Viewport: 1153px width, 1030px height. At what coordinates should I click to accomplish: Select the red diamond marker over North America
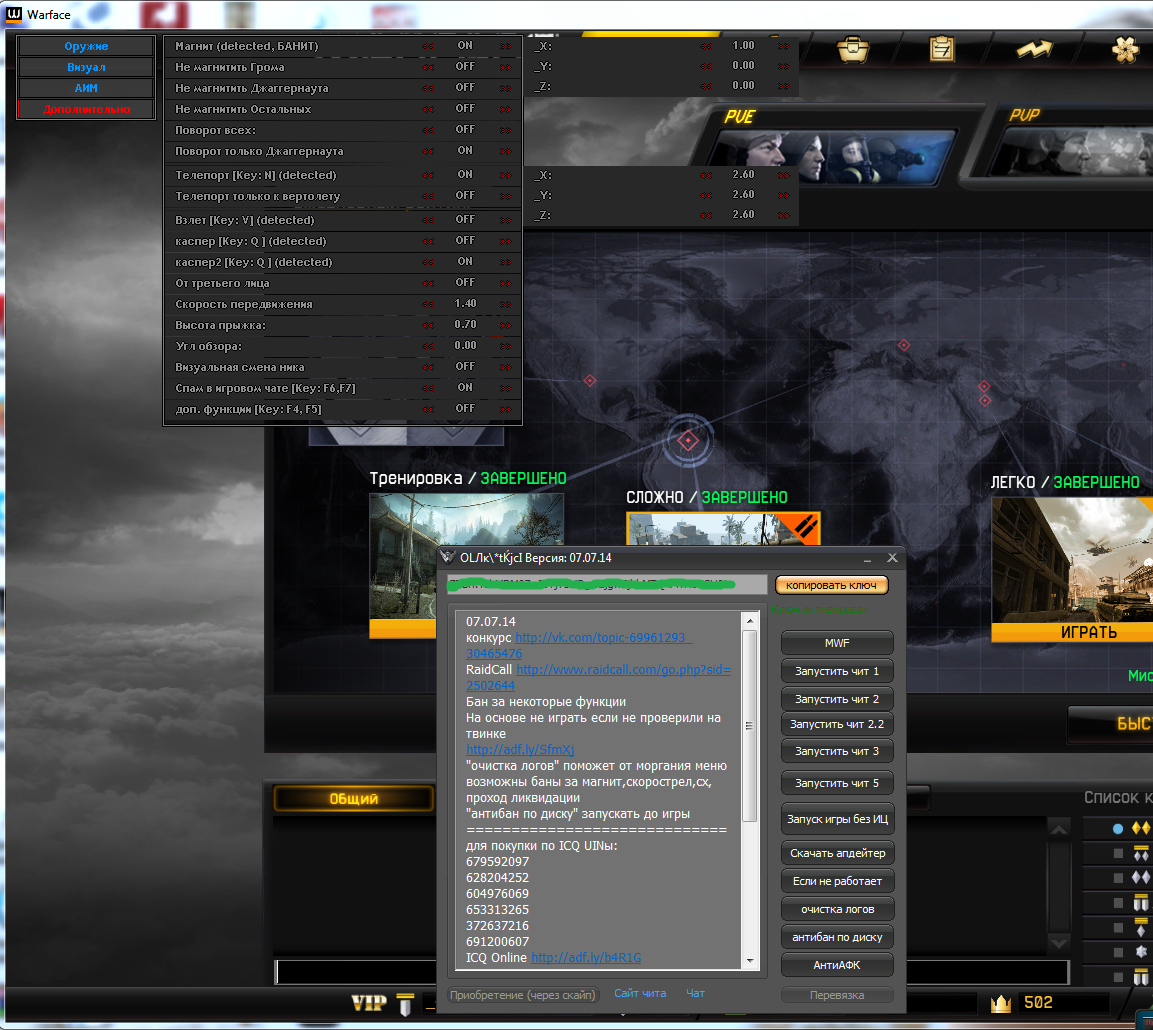point(590,380)
